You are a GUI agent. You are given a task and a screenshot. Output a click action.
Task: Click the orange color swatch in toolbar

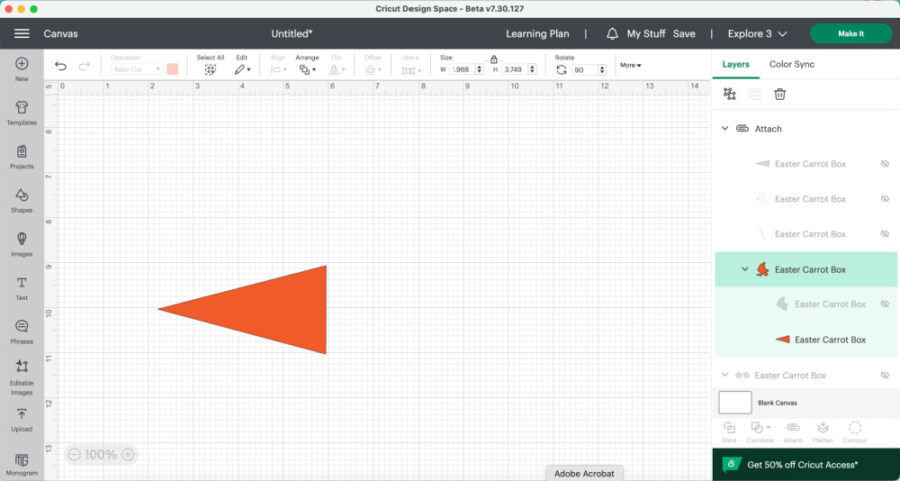[x=172, y=69]
